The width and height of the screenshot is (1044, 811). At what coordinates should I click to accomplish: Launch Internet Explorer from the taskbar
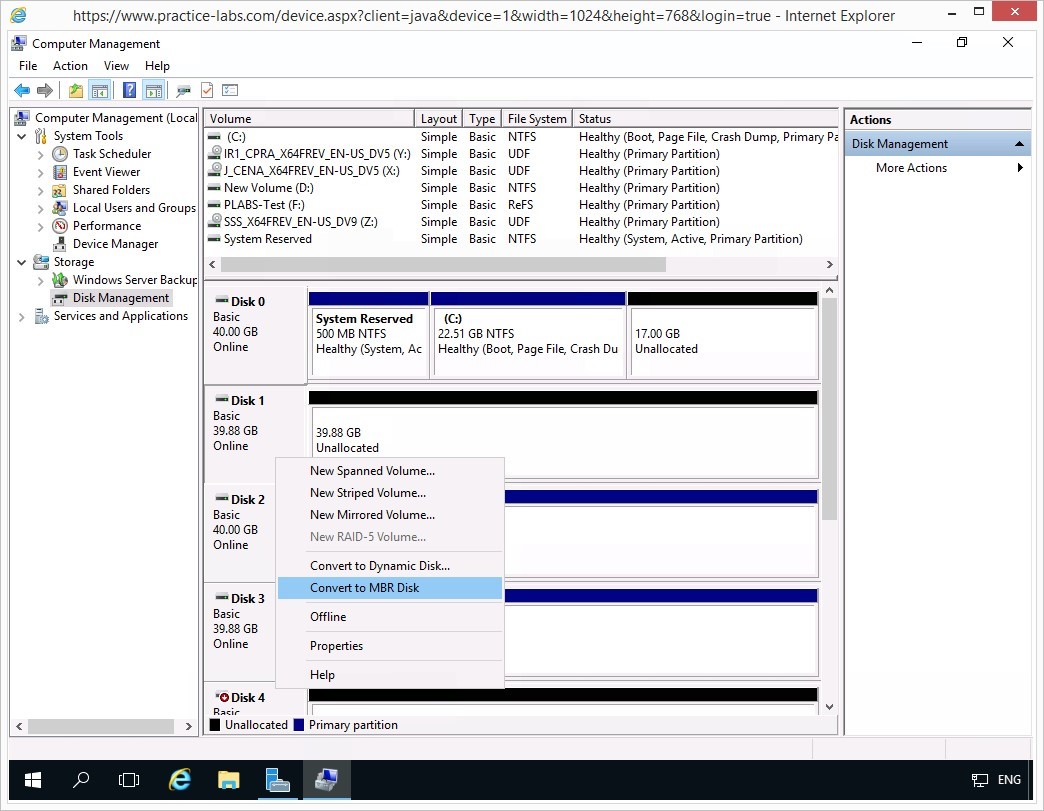tap(180, 780)
